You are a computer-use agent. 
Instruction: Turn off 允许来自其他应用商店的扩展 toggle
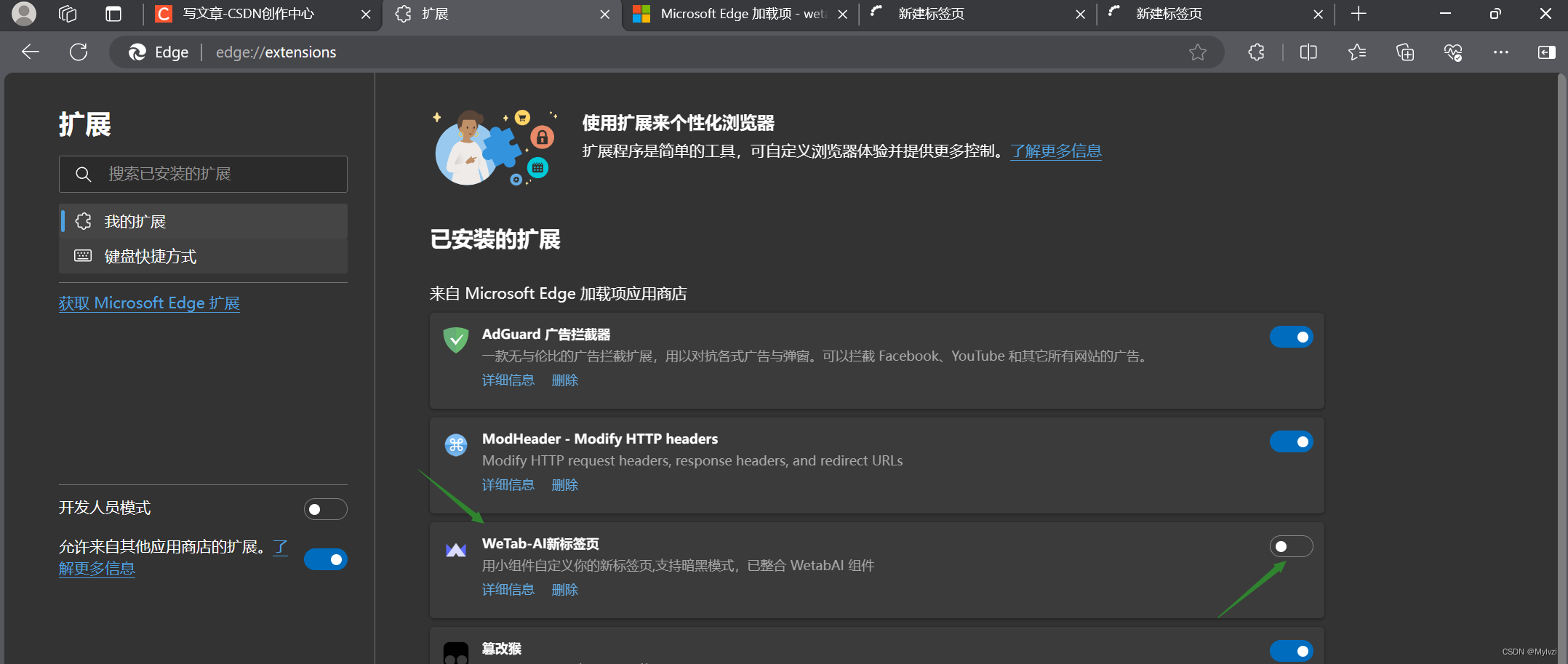325,559
